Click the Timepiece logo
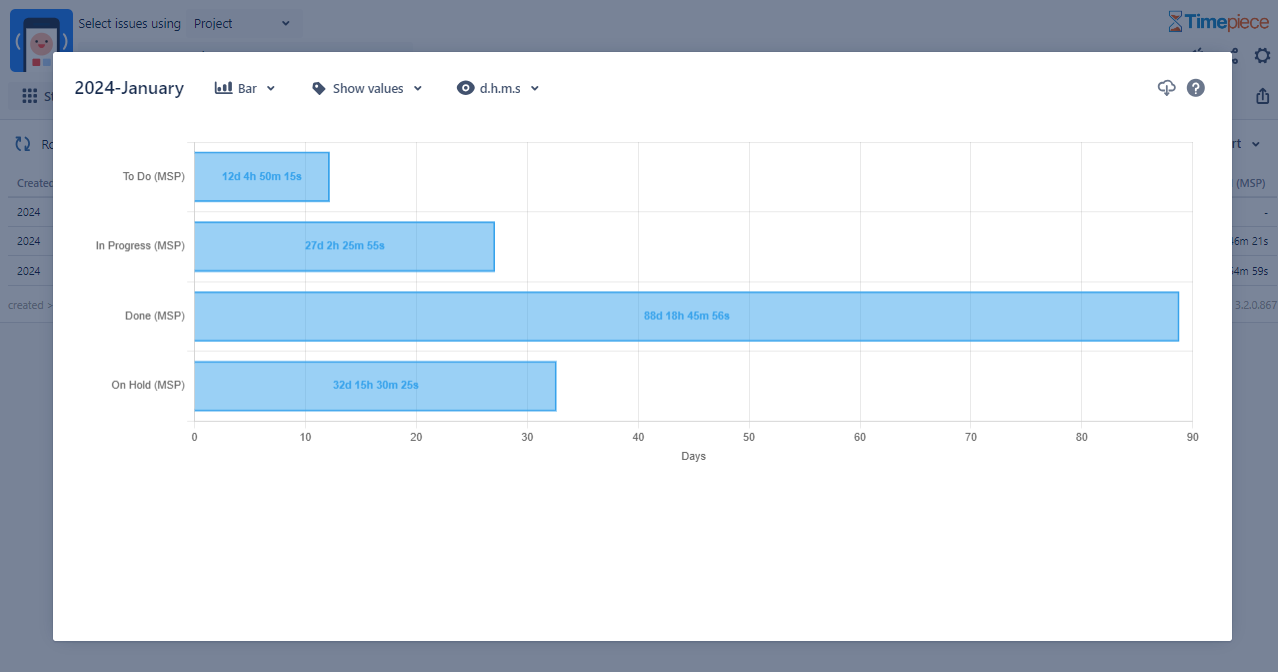Screen dimensions: 1278x672 (1218, 22)
